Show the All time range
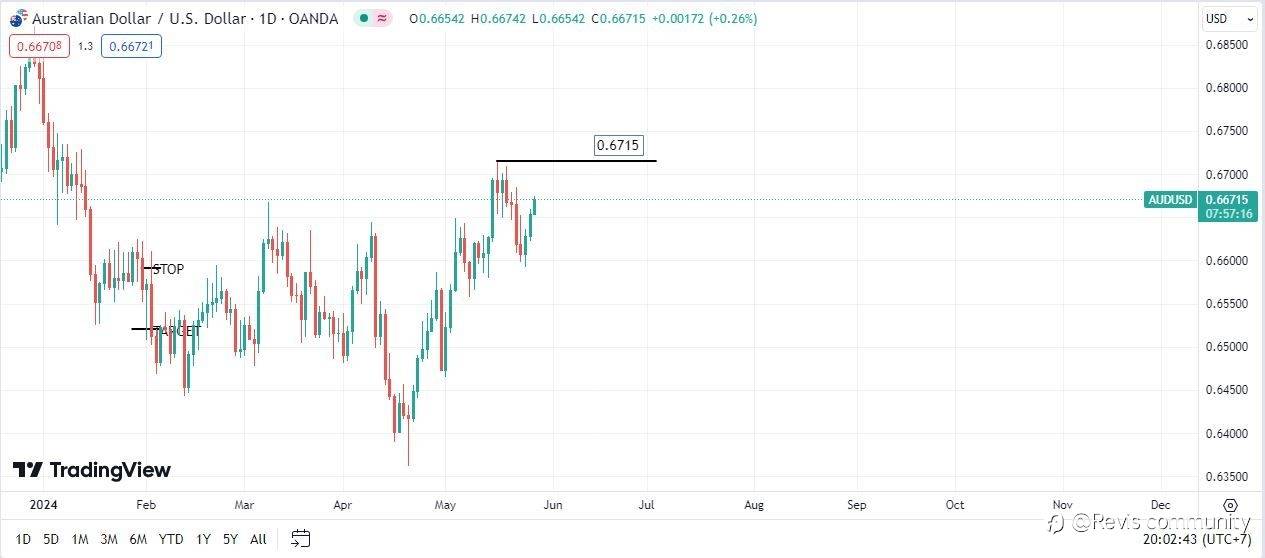 [x=258, y=539]
